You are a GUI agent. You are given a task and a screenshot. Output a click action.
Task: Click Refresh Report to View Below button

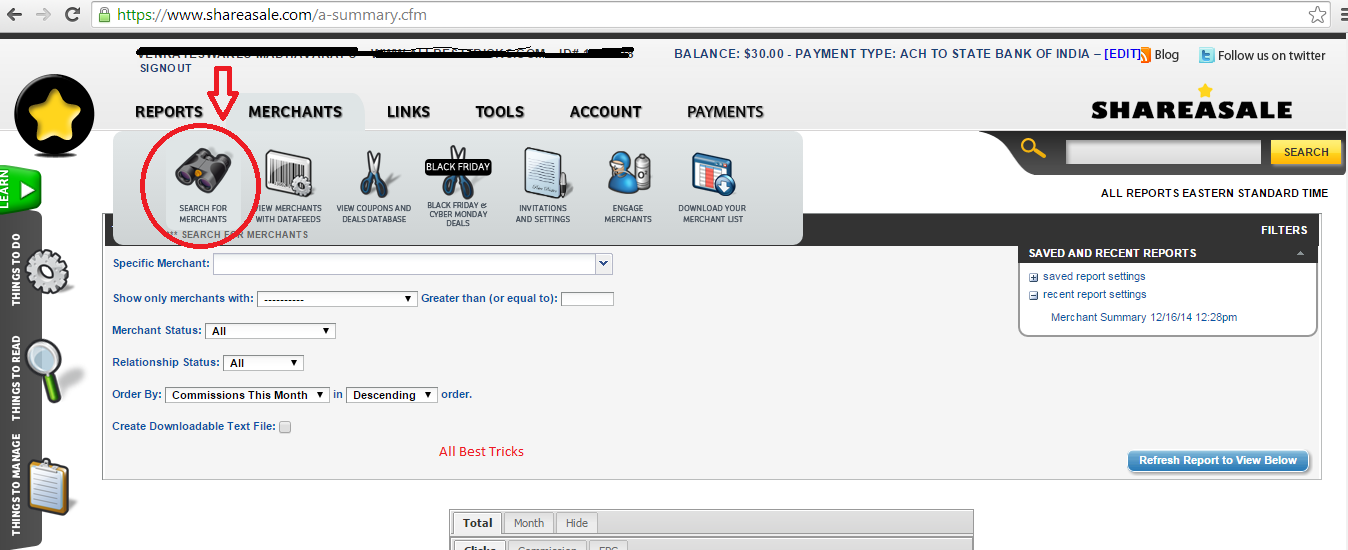tap(1218, 460)
